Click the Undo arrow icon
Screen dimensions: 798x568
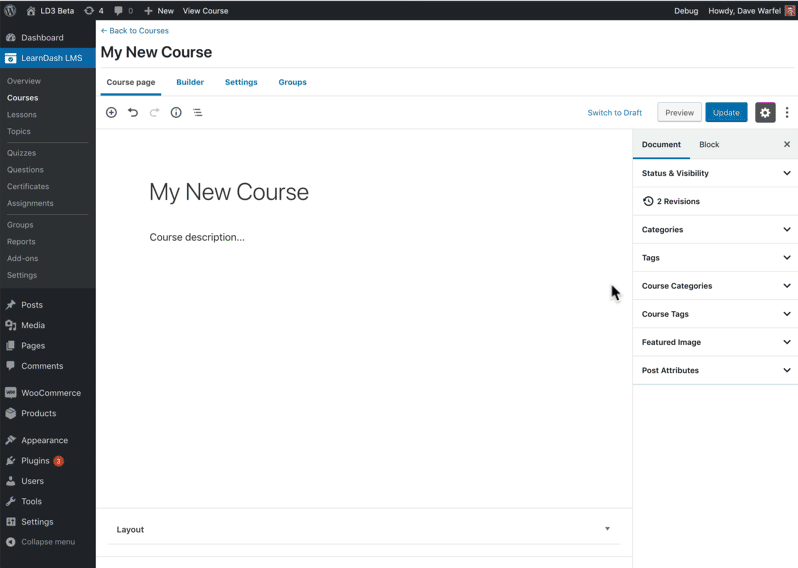click(x=133, y=112)
